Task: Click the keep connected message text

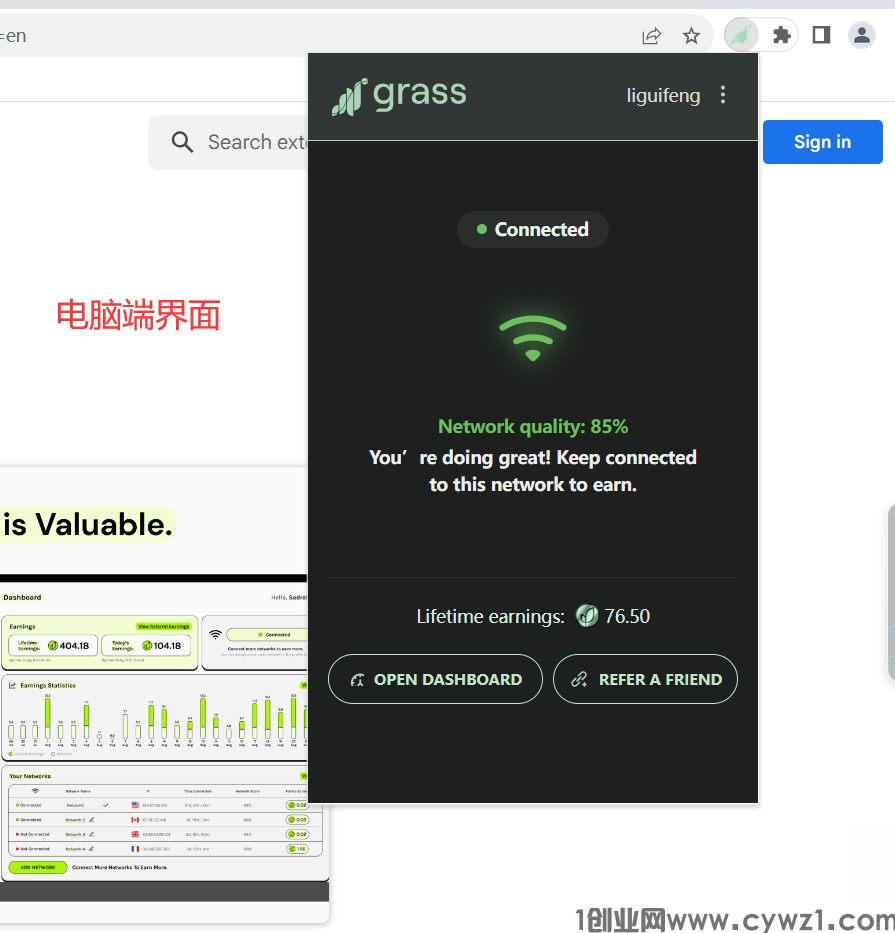Action: (533, 471)
